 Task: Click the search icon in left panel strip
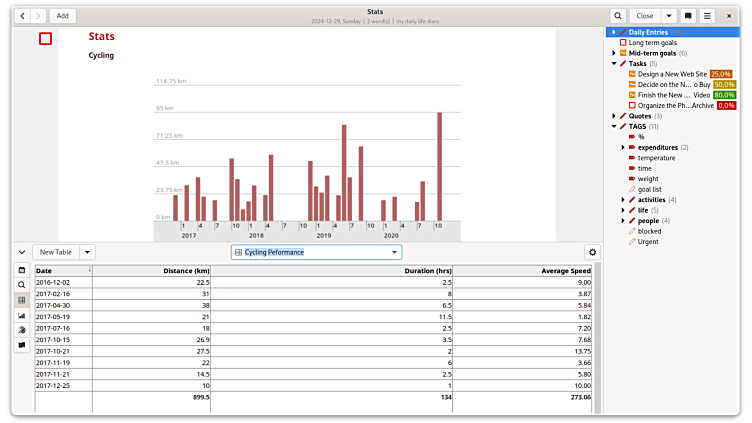pyautogui.click(x=22, y=285)
